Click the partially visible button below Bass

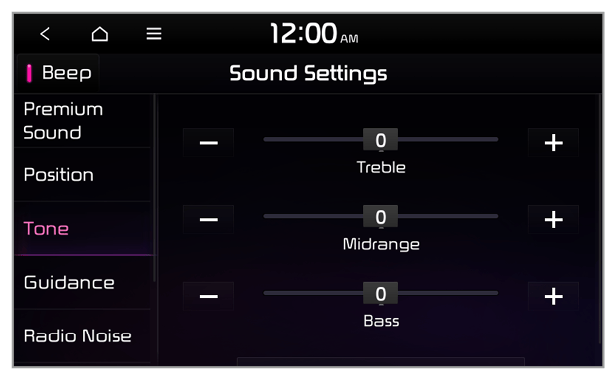381,361
